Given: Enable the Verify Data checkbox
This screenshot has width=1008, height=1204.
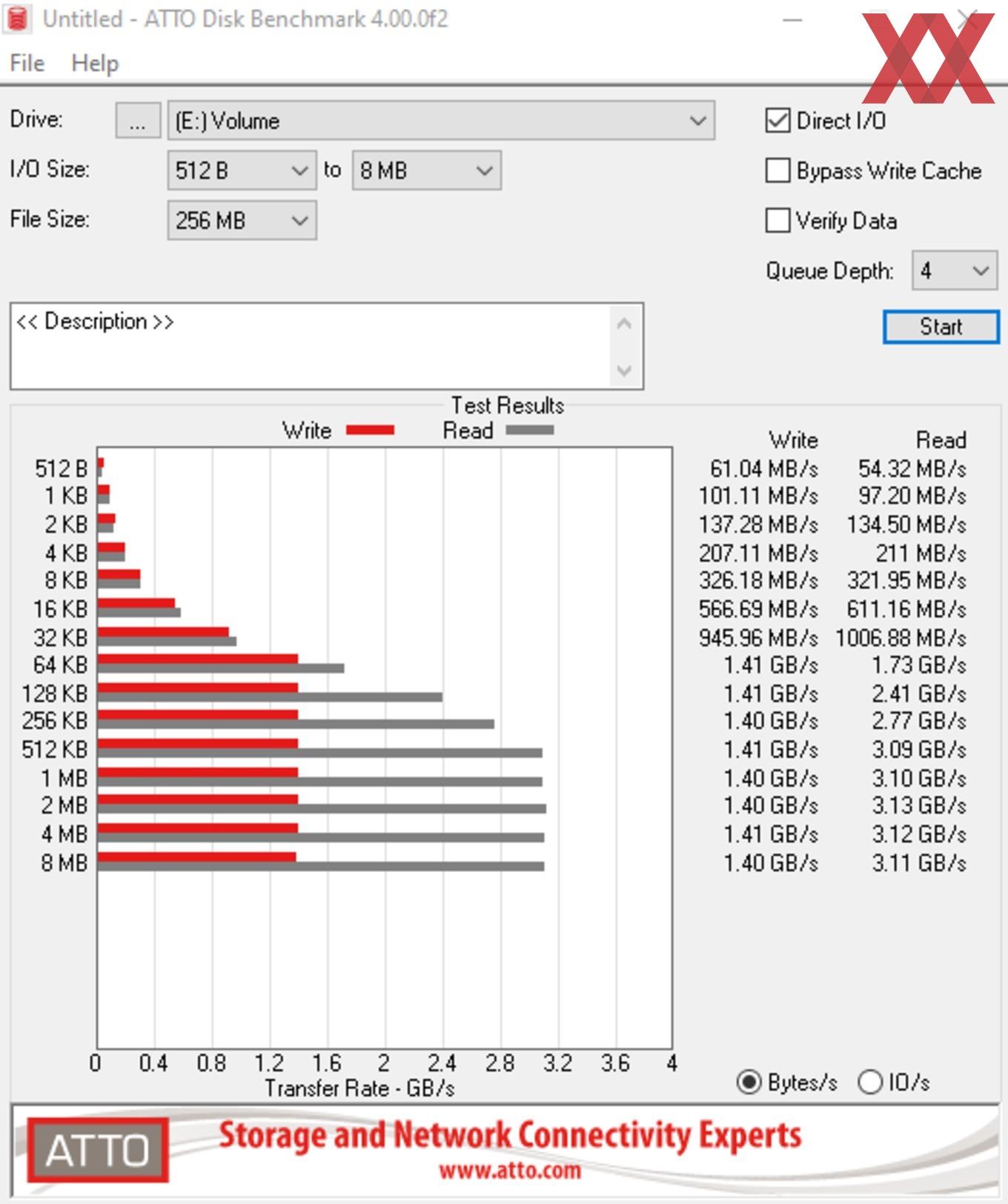Looking at the screenshot, I should point(777,220).
